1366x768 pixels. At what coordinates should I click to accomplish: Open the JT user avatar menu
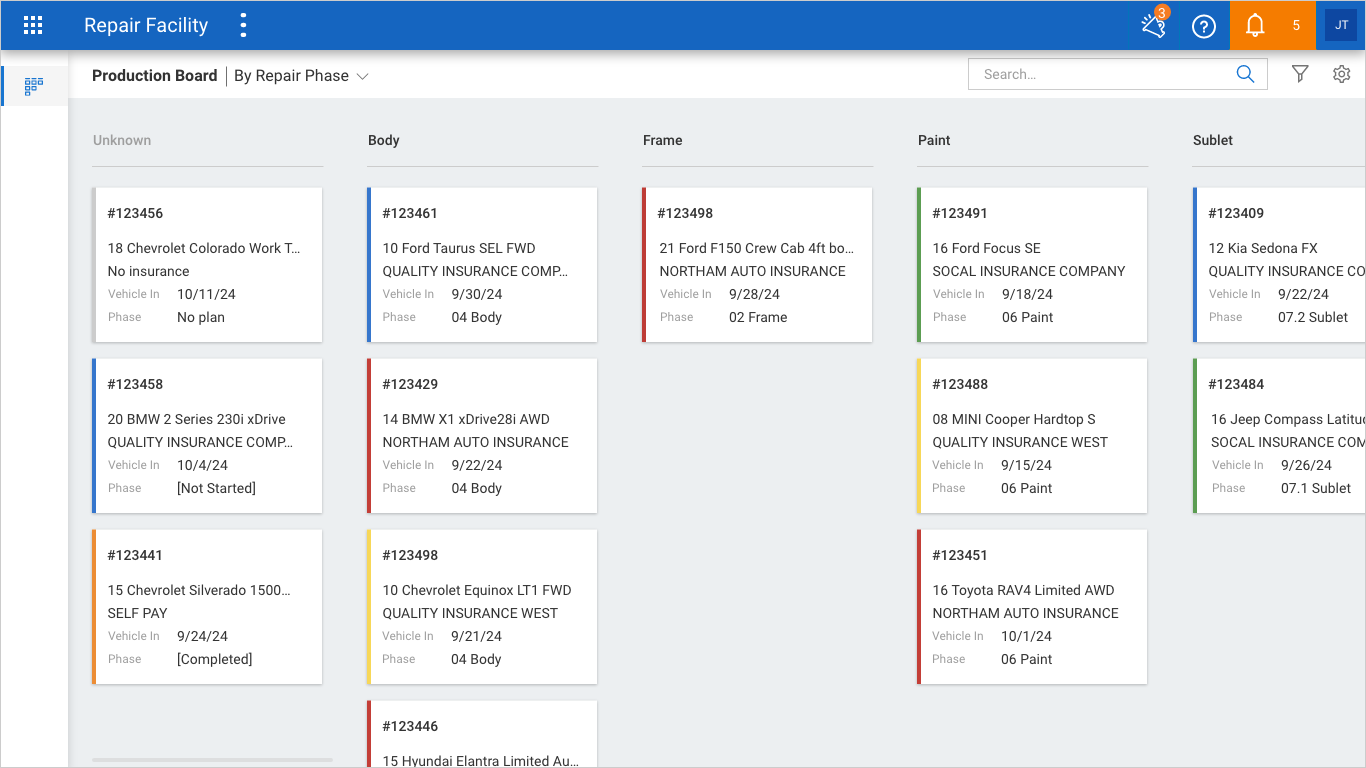(x=1341, y=26)
